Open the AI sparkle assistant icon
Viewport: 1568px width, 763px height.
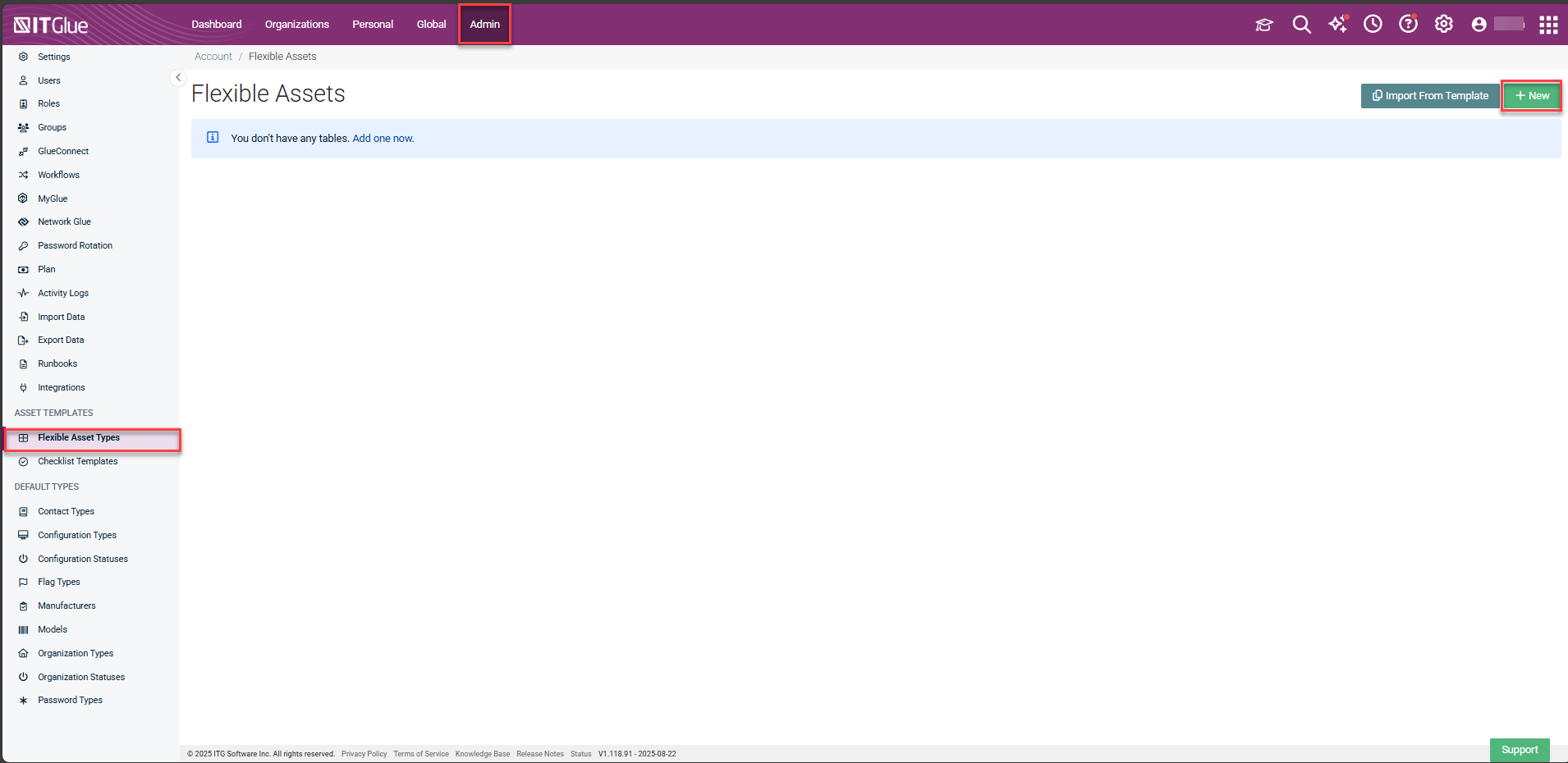click(1338, 24)
